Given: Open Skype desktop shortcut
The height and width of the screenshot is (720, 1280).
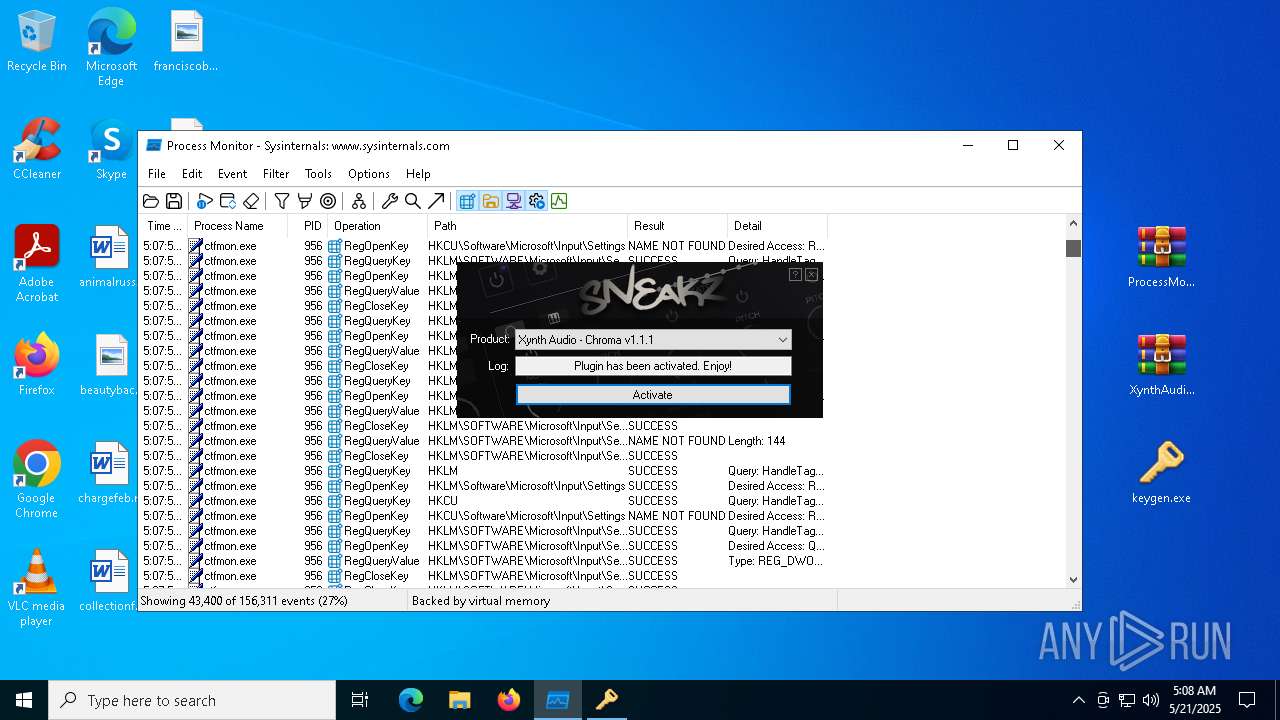Looking at the screenshot, I should [111, 150].
